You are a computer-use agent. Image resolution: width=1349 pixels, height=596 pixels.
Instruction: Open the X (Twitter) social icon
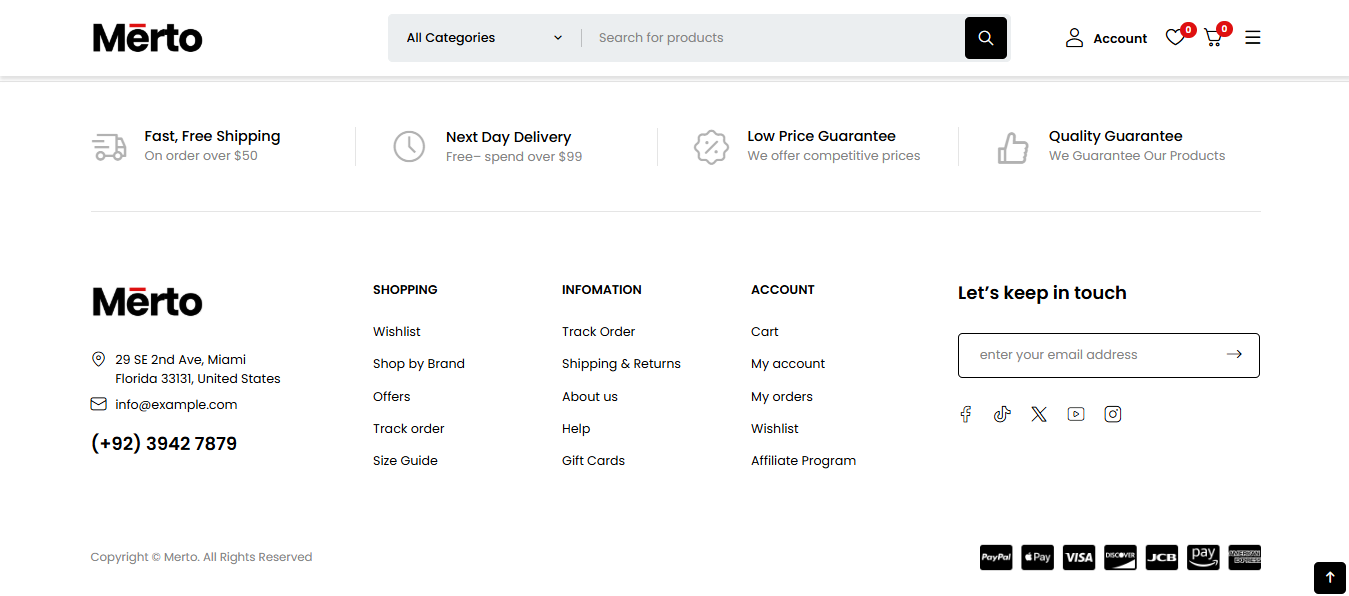1039,414
